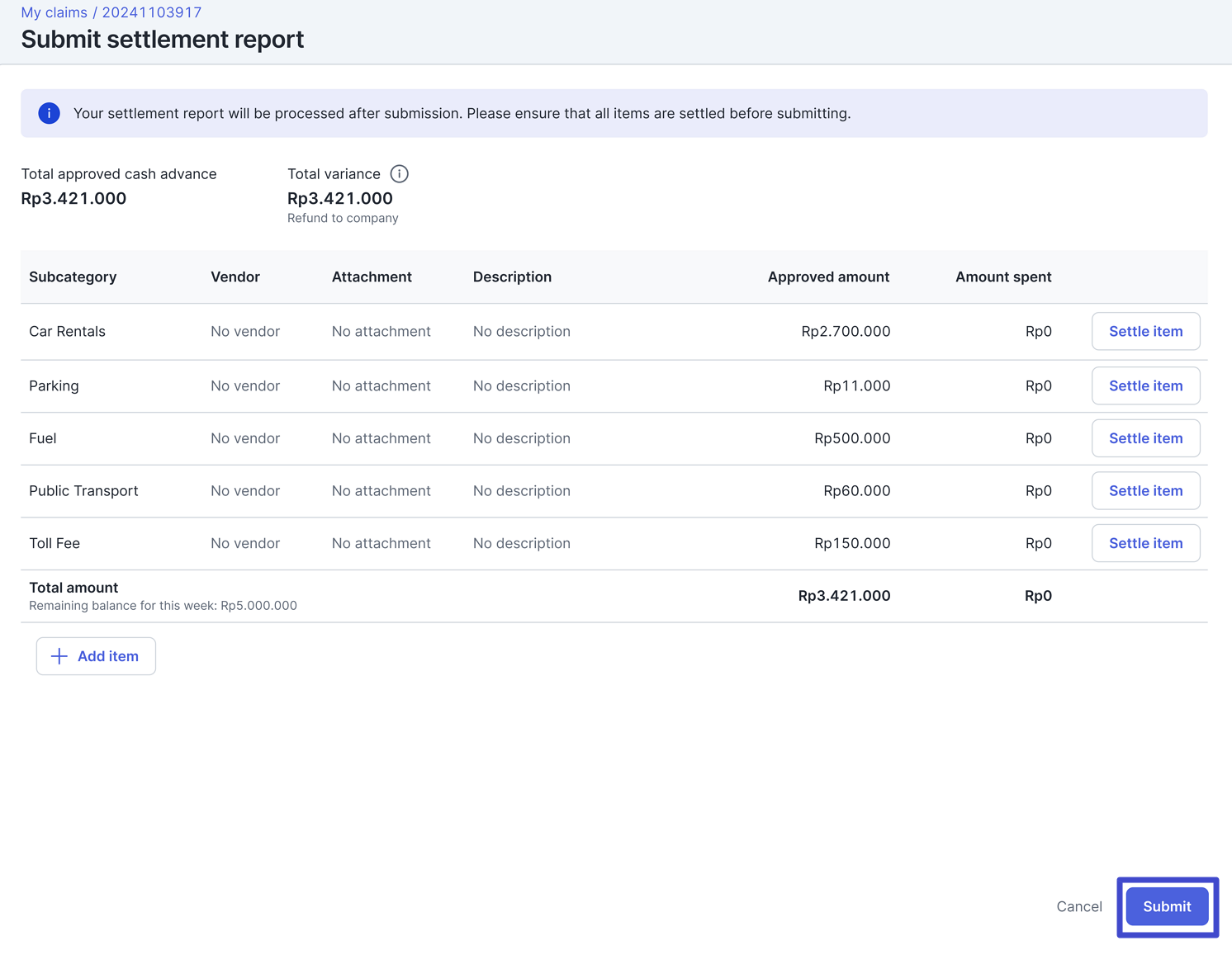
Task: Select the Rp500.000 approved amount
Action: tap(852, 438)
